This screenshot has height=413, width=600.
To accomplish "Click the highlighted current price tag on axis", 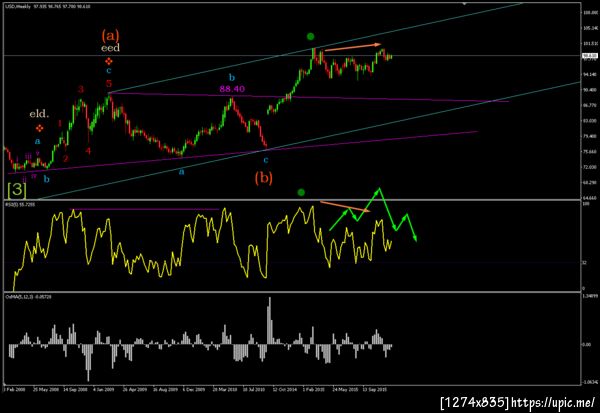I will (x=590, y=56).
